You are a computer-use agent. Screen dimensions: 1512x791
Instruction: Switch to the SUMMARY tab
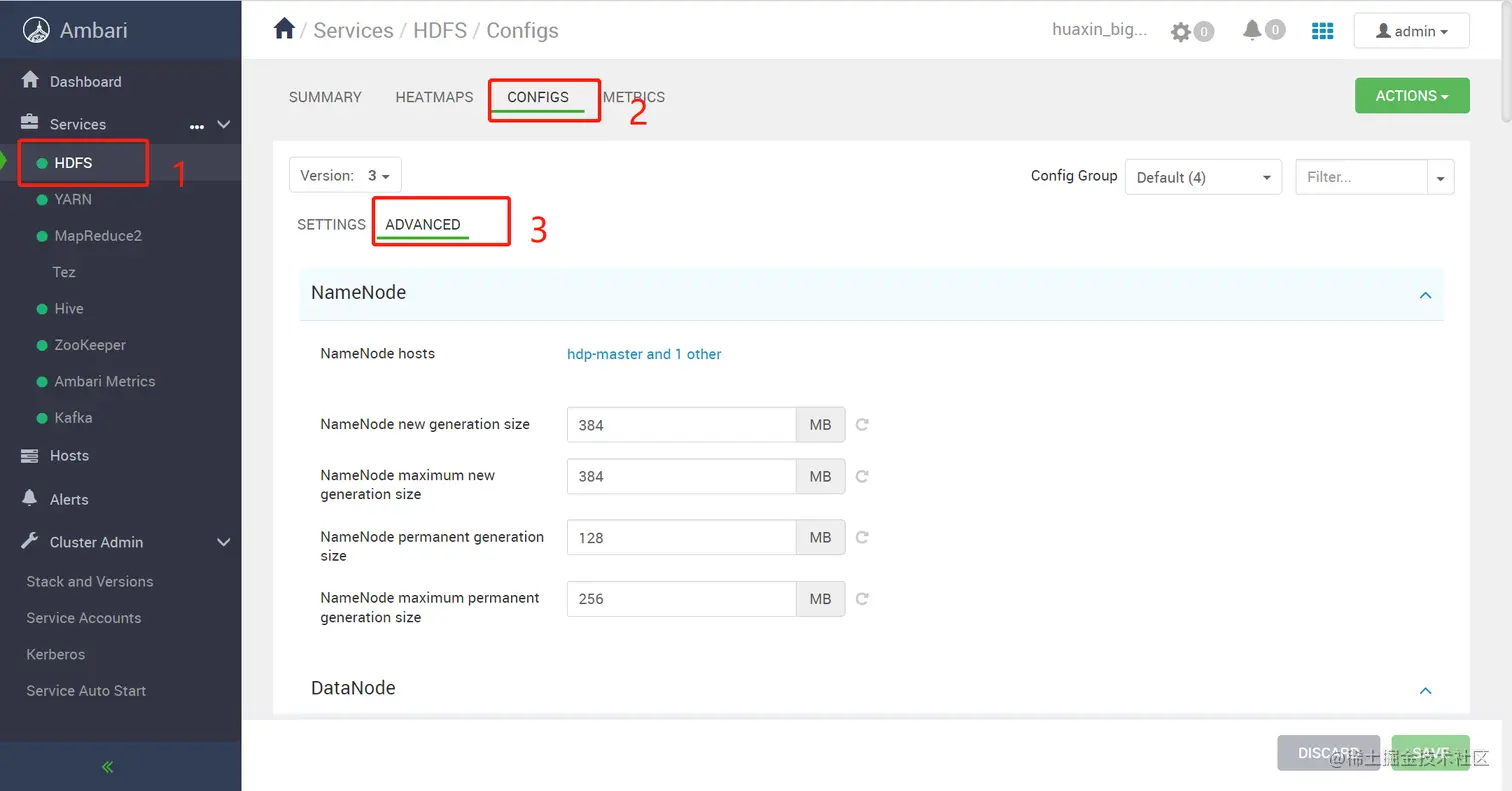coord(325,97)
